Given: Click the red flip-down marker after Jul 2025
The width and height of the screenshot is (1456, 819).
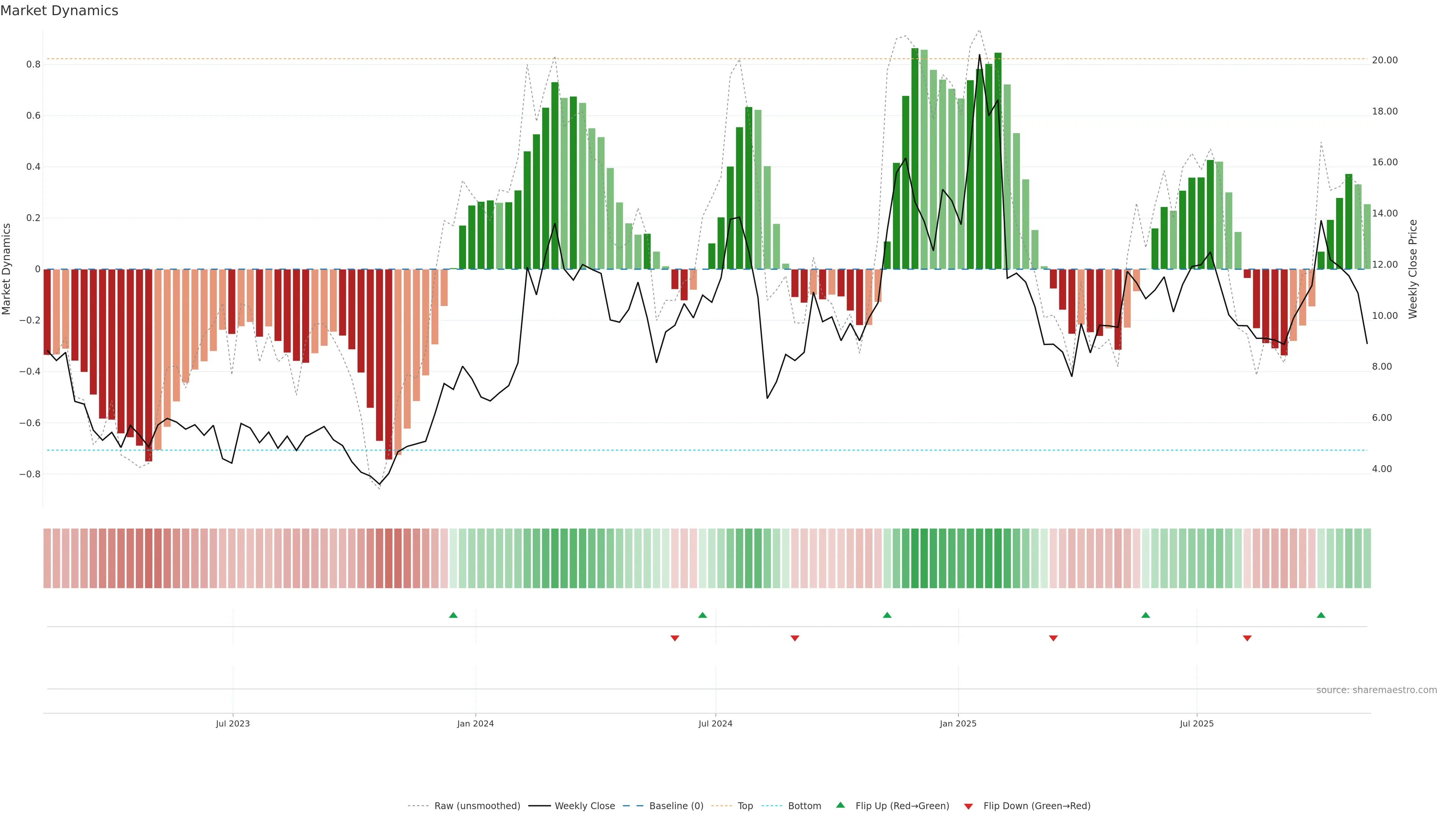Looking at the screenshot, I should coord(1247,638).
